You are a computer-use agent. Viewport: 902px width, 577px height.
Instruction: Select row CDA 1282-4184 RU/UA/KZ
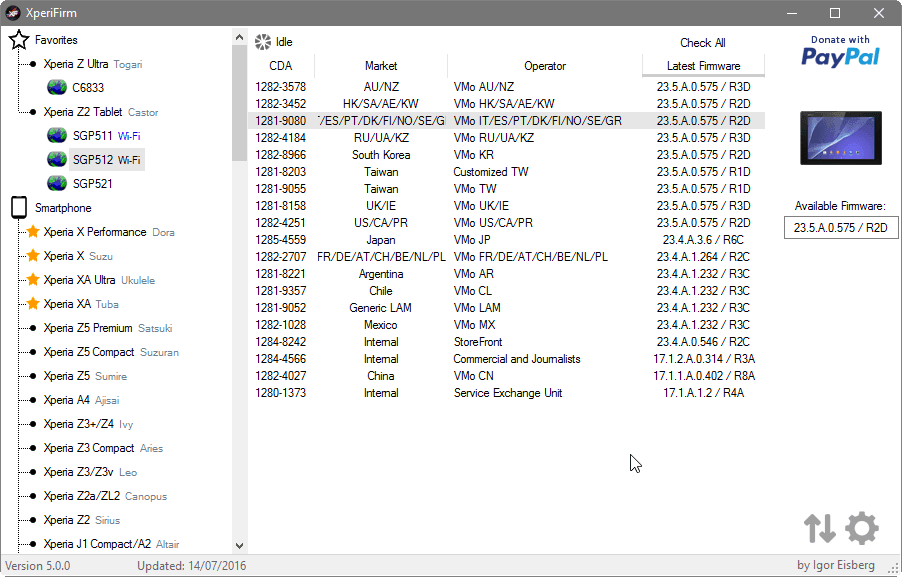pos(506,137)
